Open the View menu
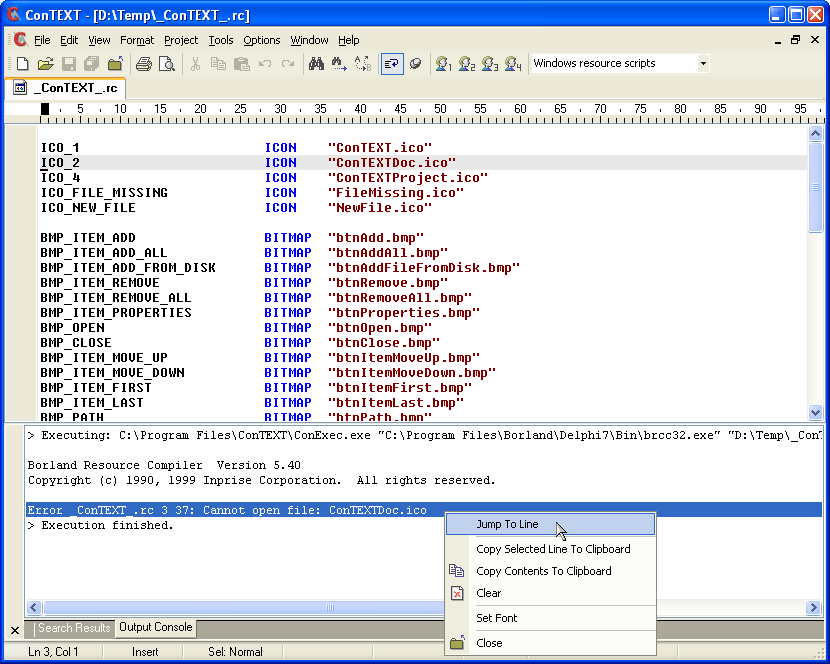The height and width of the screenshot is (664, 830). coord(99,40)
